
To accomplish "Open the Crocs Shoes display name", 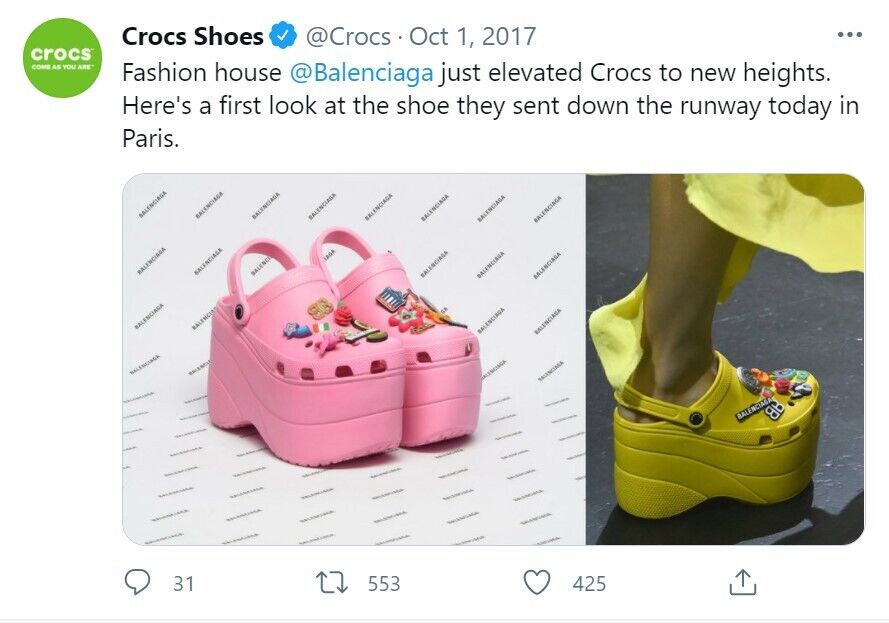I will coord(193,36).
